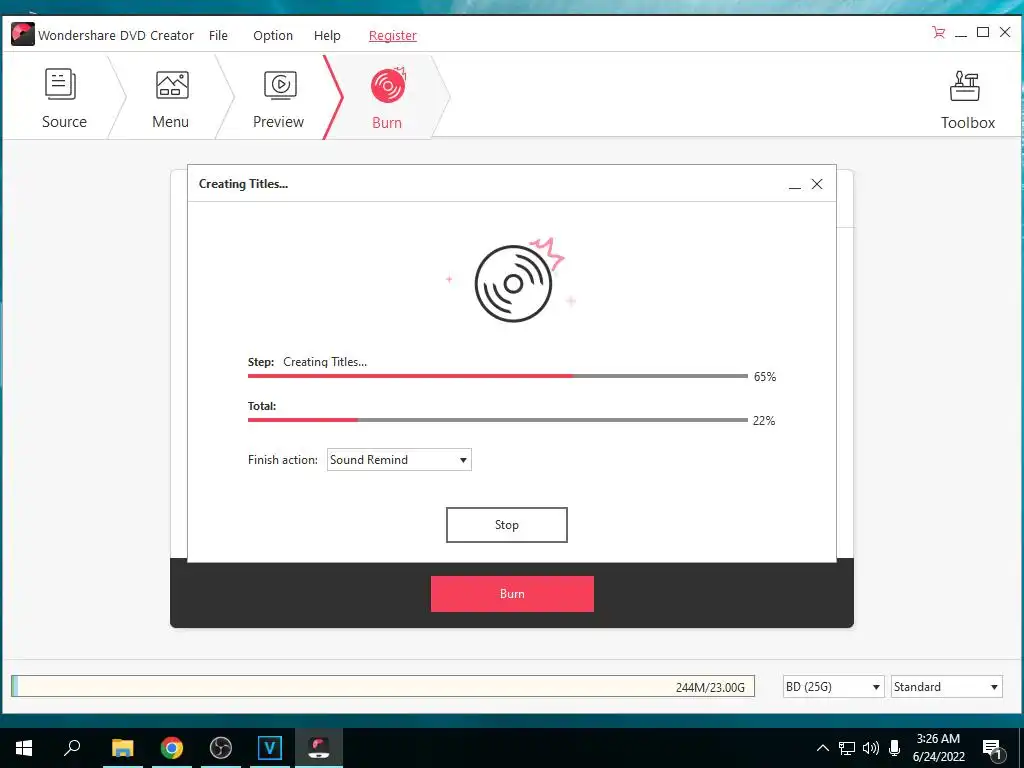This screenshot has width=1024, height=768.
Task: Show hidden system tray icons
Action: (823, 748)
